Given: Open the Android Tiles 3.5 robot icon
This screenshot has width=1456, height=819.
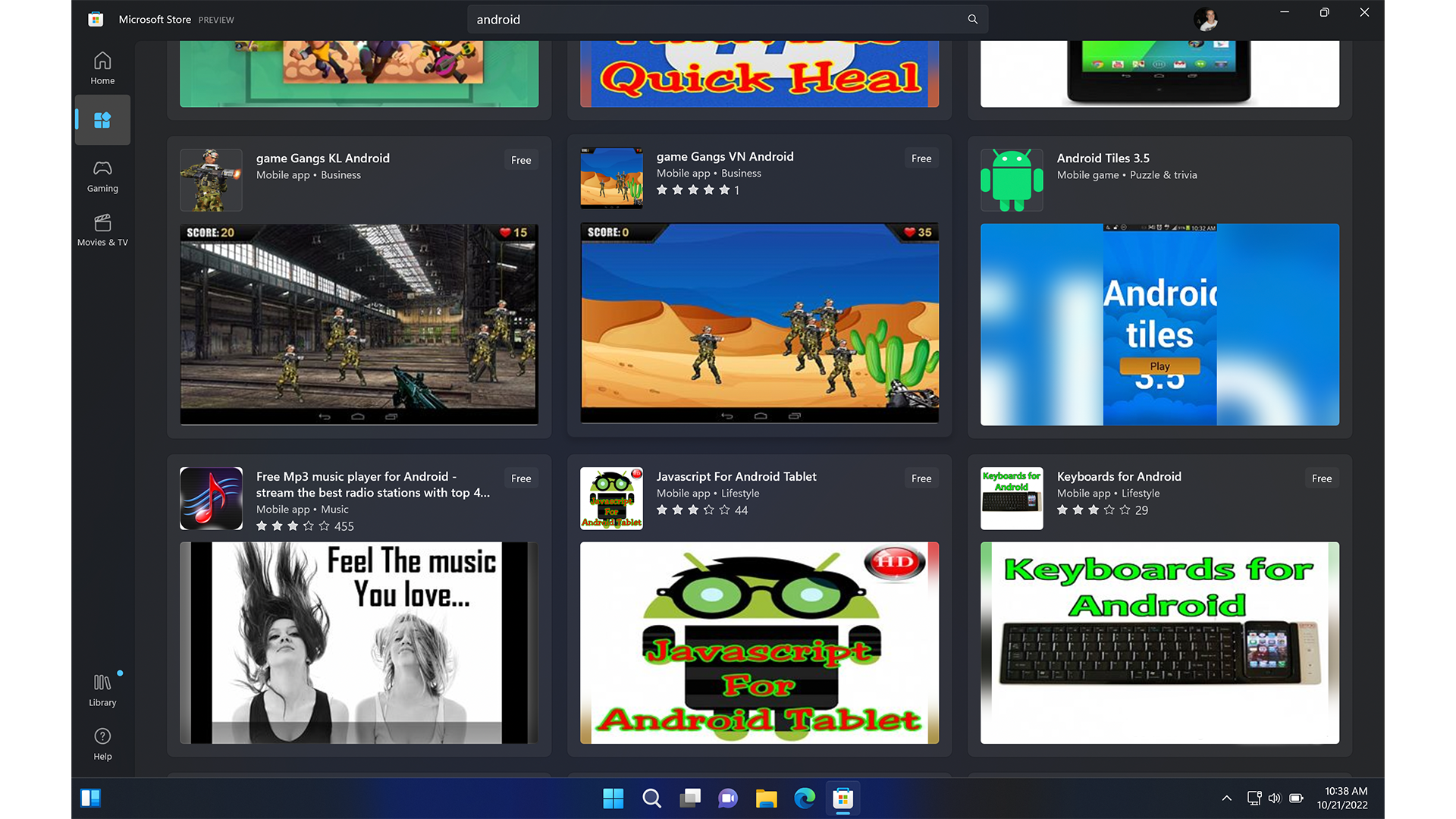Looking at the screenshot, I should 1012,180.
